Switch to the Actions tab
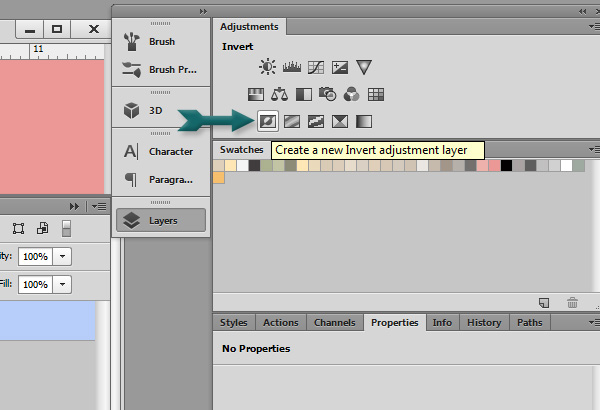Screen dimensions: 600x410 click(280, 323)
